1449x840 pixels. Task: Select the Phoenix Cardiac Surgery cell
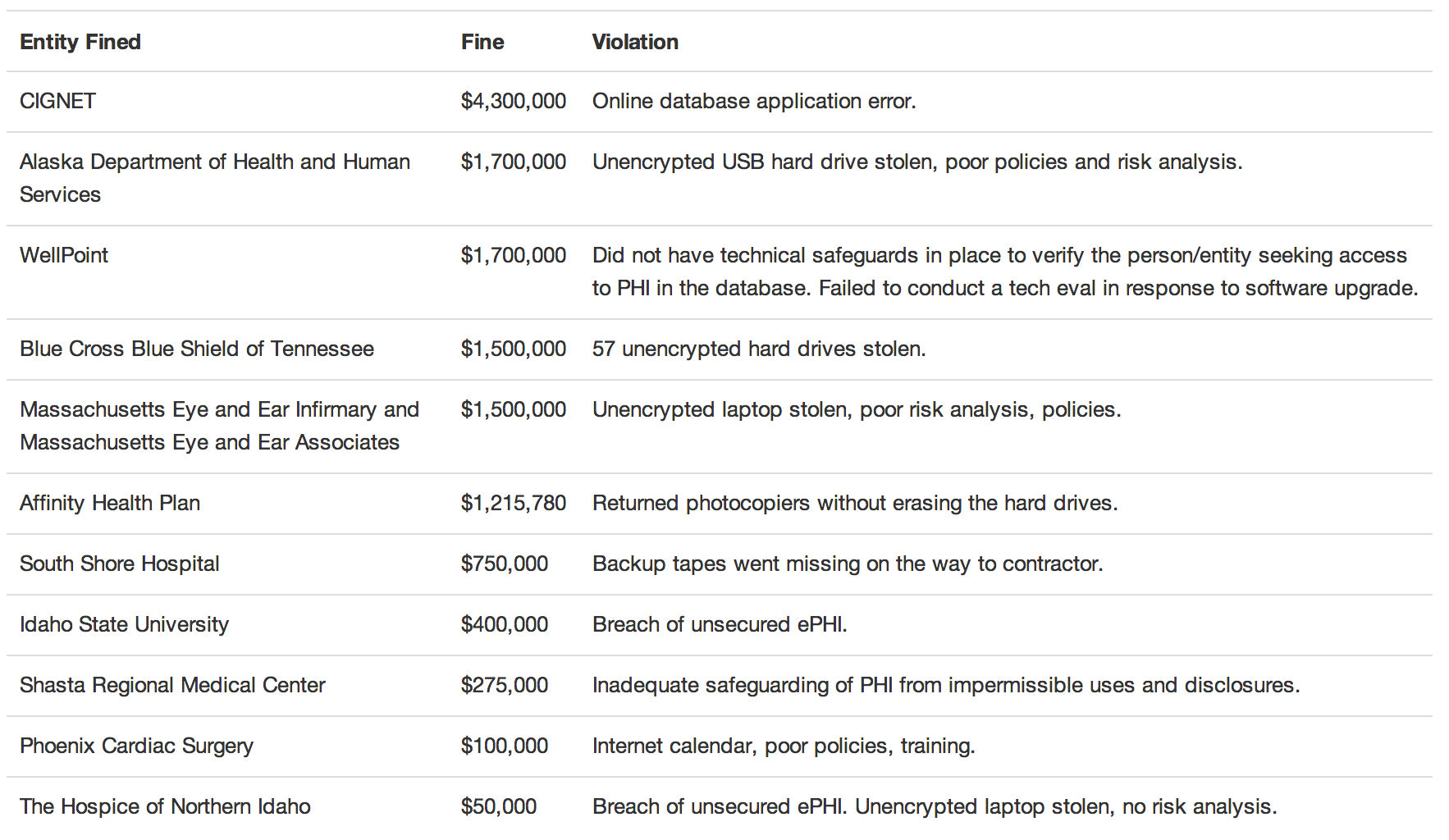pos(136,746)
